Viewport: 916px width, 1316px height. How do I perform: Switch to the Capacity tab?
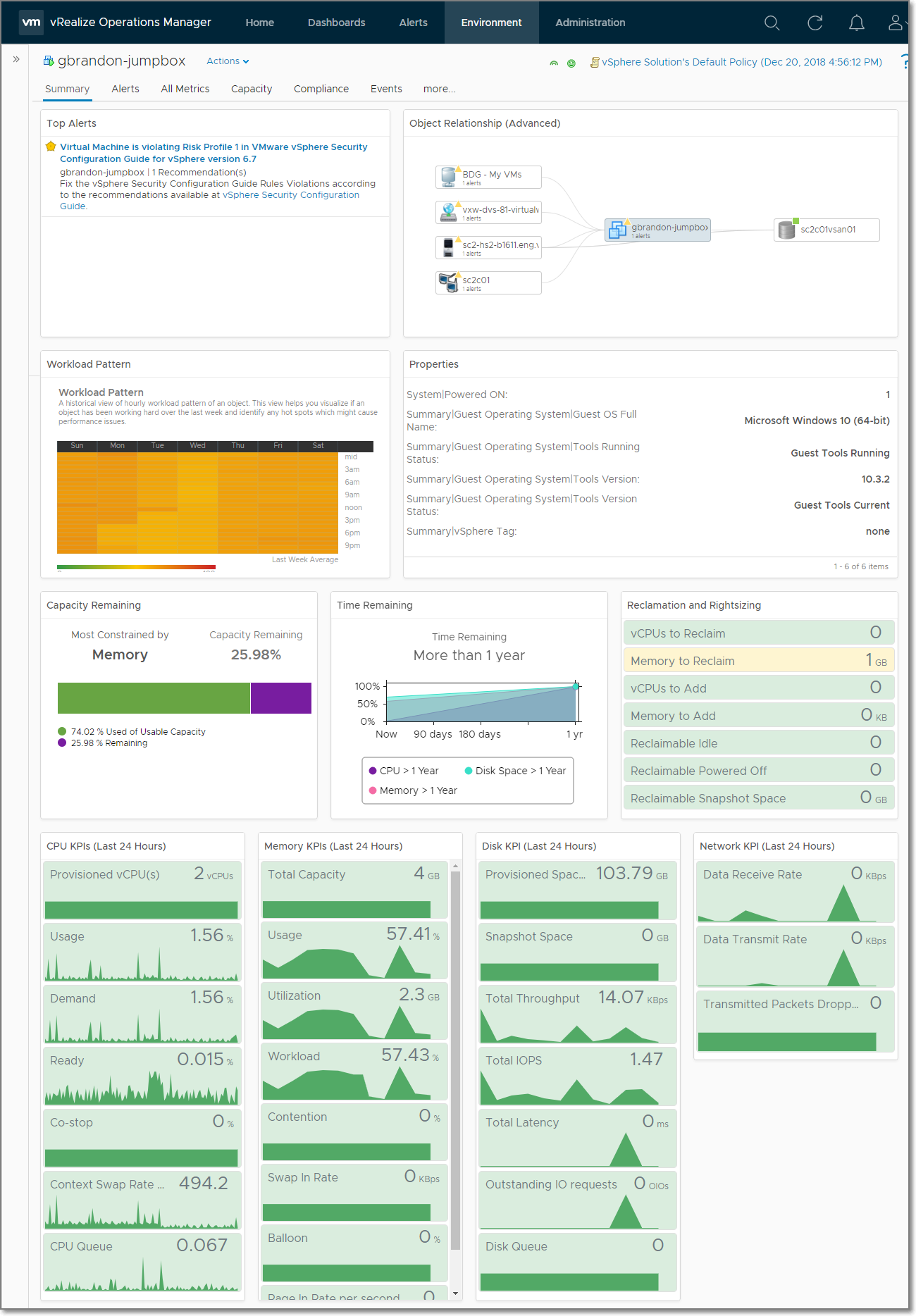pos(252,89)
